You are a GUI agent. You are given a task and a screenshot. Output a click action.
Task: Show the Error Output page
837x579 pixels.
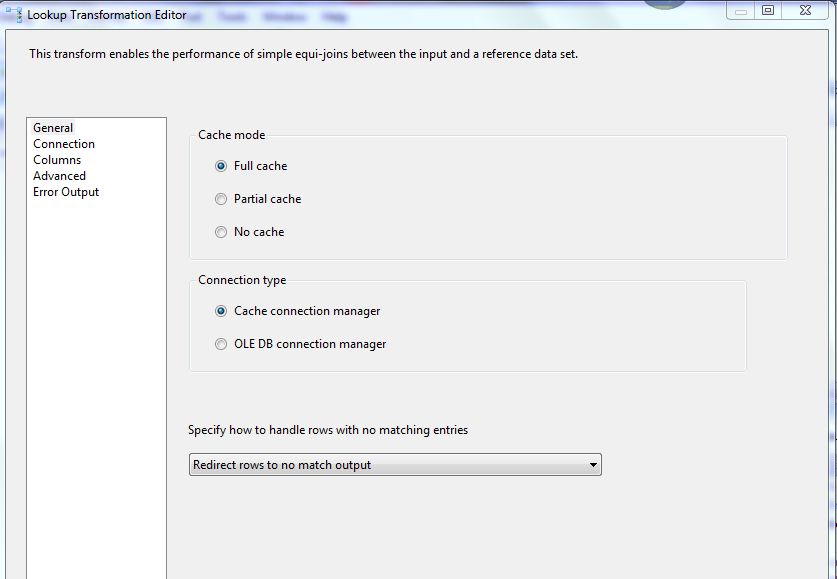66,192
